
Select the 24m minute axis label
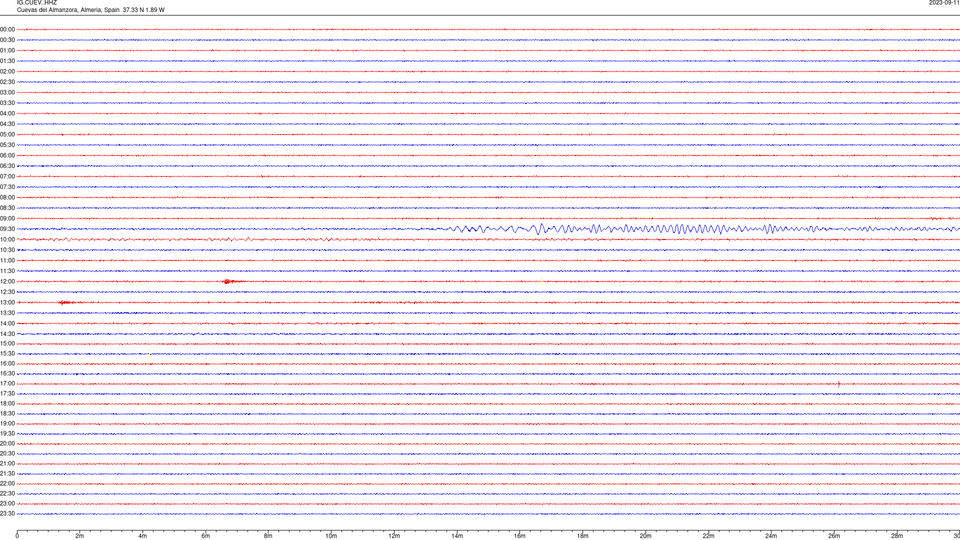(771, 536)
